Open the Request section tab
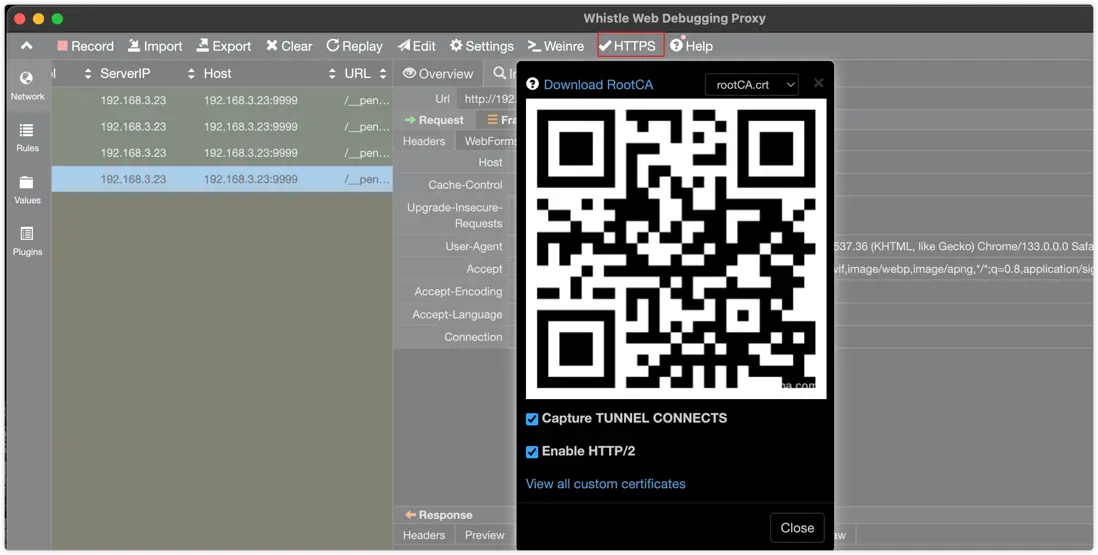 (x=435, y=120)
